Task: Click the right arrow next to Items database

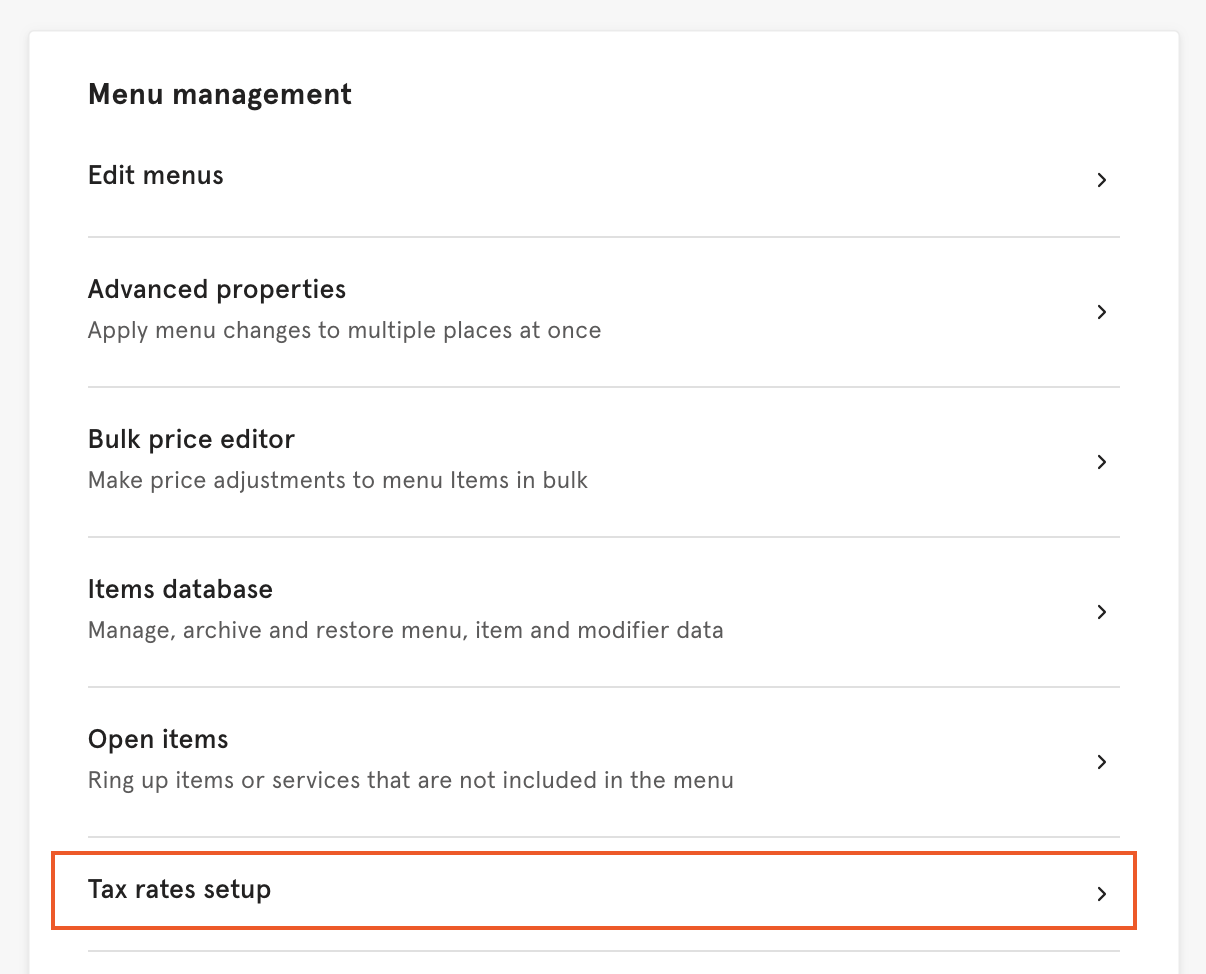Action: (1101, 612)
